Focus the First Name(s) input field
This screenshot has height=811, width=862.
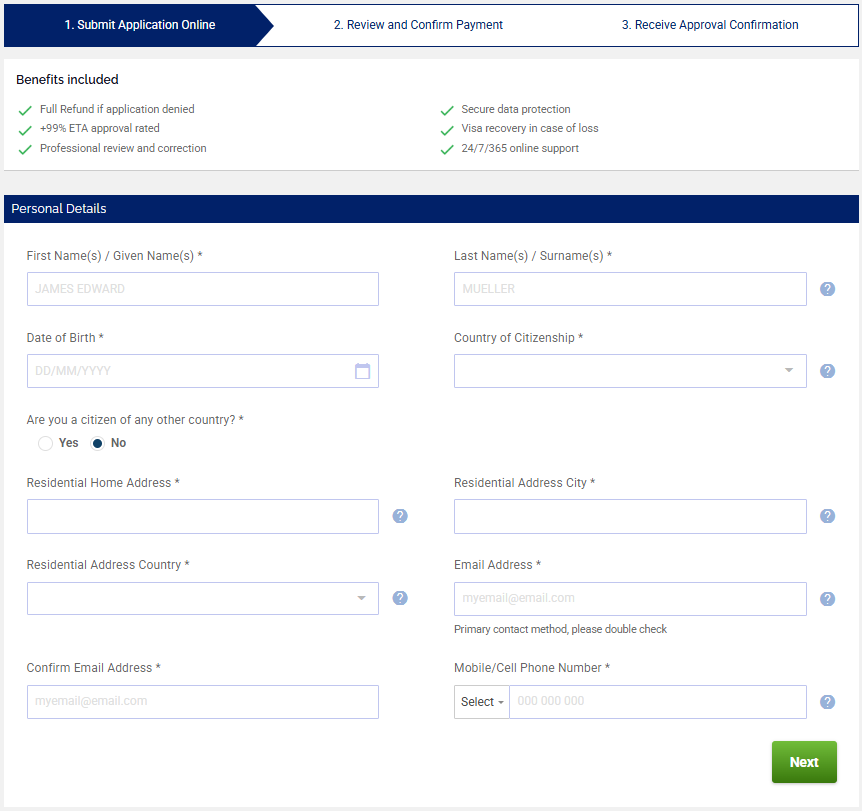[x=203, y=289]
